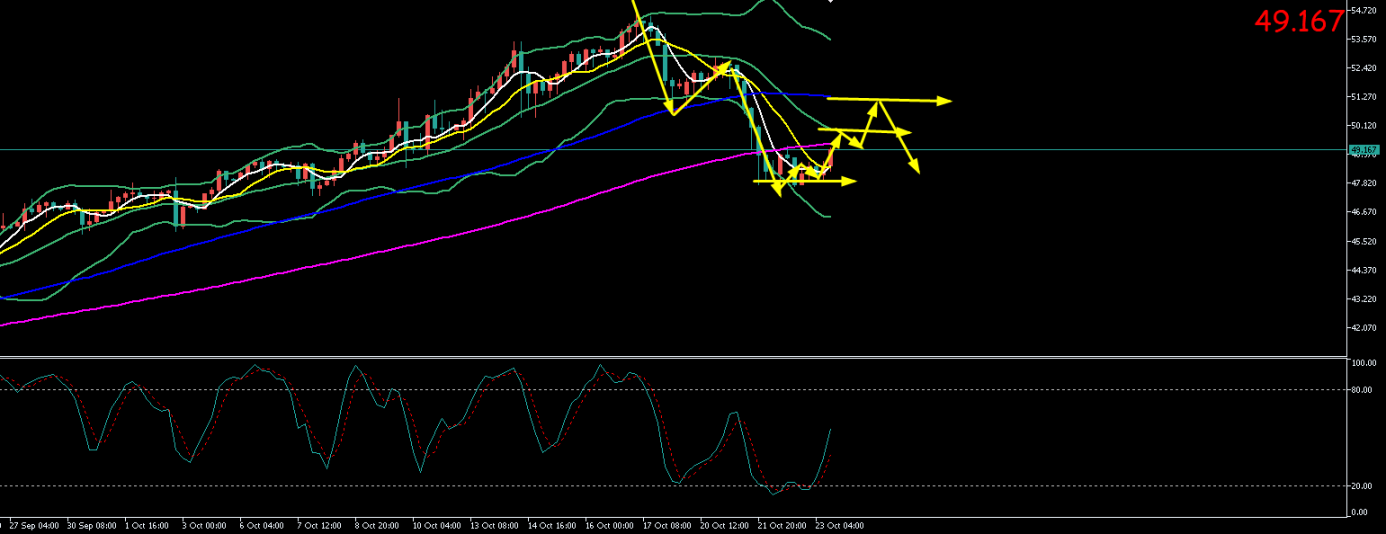Select the middle yellow horizontal arrow's head
The image size is (1386, 534).
coord(905,132)
